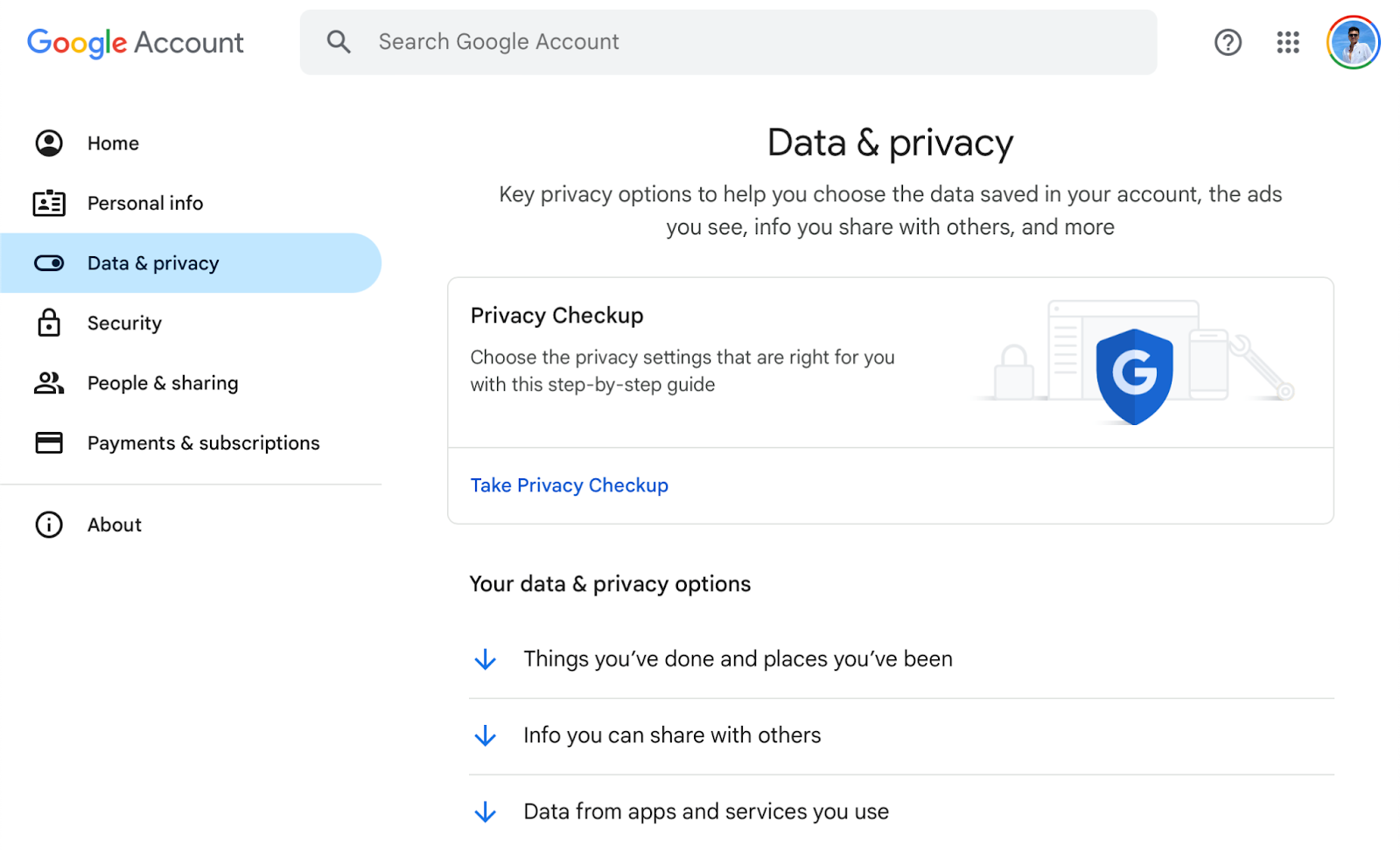Click the About info circle icon
Screen dimensions: 1400x850
point(49,525)
